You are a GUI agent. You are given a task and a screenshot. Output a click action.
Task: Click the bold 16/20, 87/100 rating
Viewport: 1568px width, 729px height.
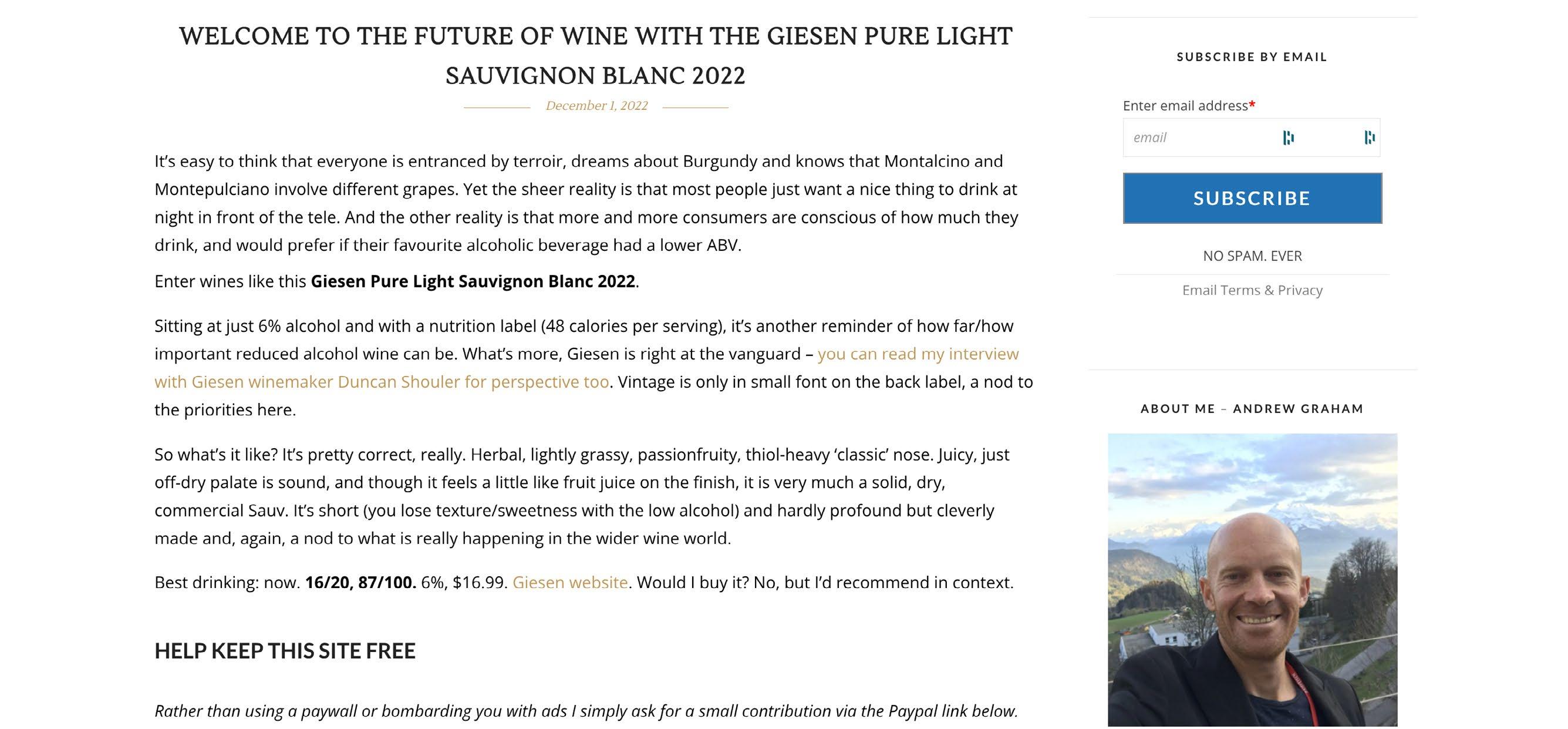360,582
